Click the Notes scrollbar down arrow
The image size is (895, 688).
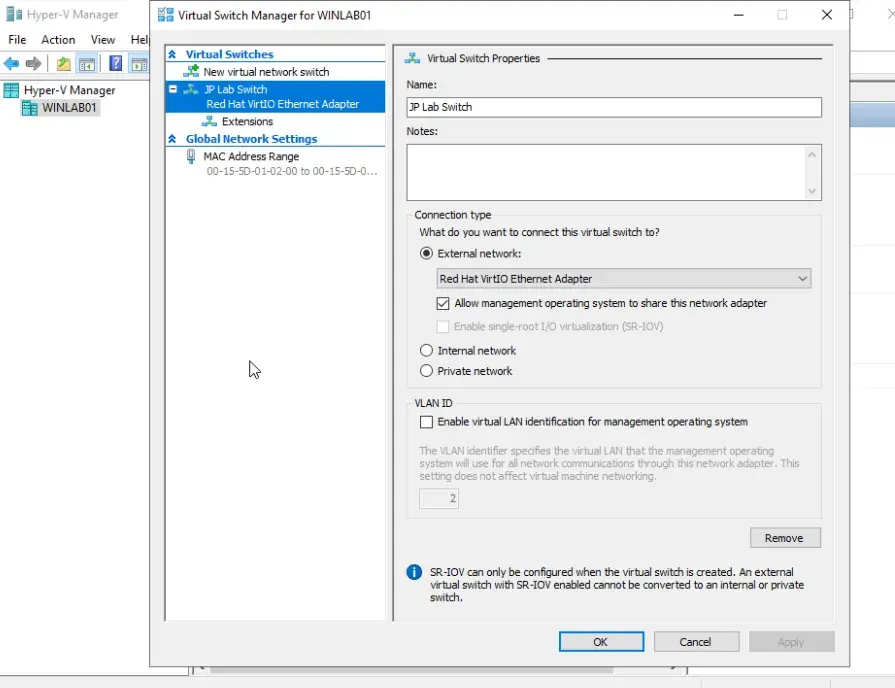click(x=812, y=191)
